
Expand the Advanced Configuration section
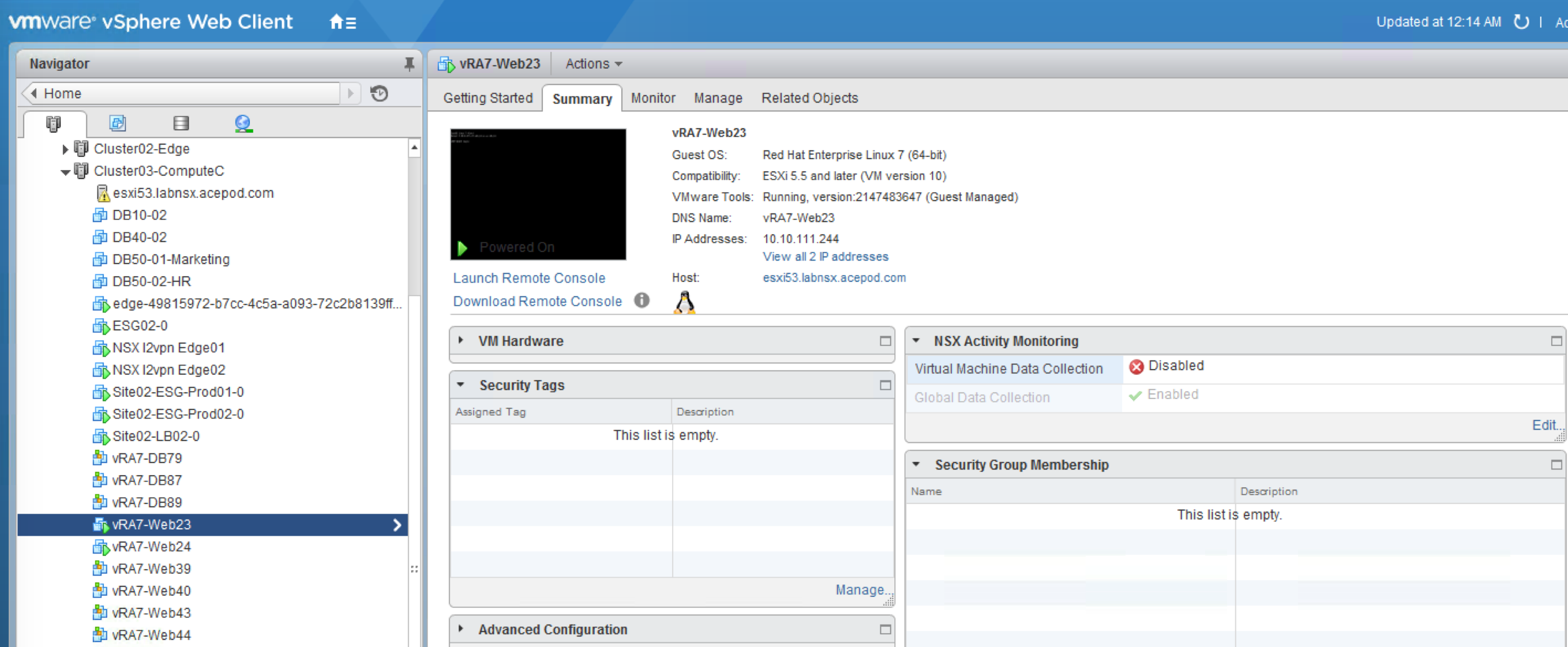pos(461,629)
